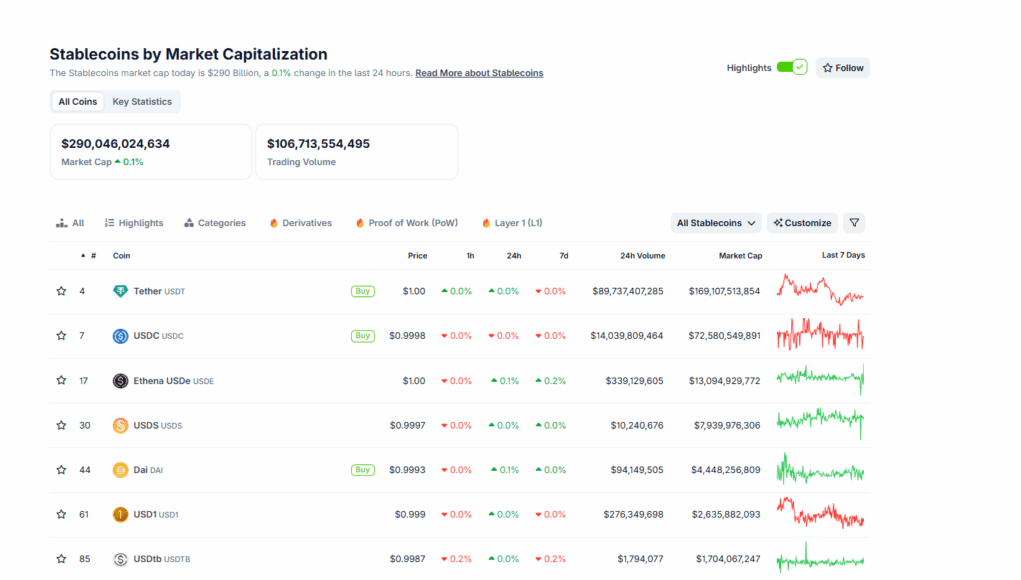Star USDtb as favorite
Screen dimensions: 1021x580
pos(61,559)
